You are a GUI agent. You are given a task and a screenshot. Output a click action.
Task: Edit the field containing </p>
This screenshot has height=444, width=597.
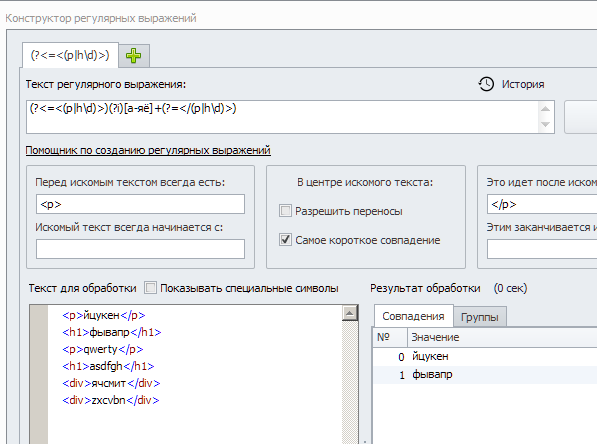pyautogui.click(x=542, y=204)
